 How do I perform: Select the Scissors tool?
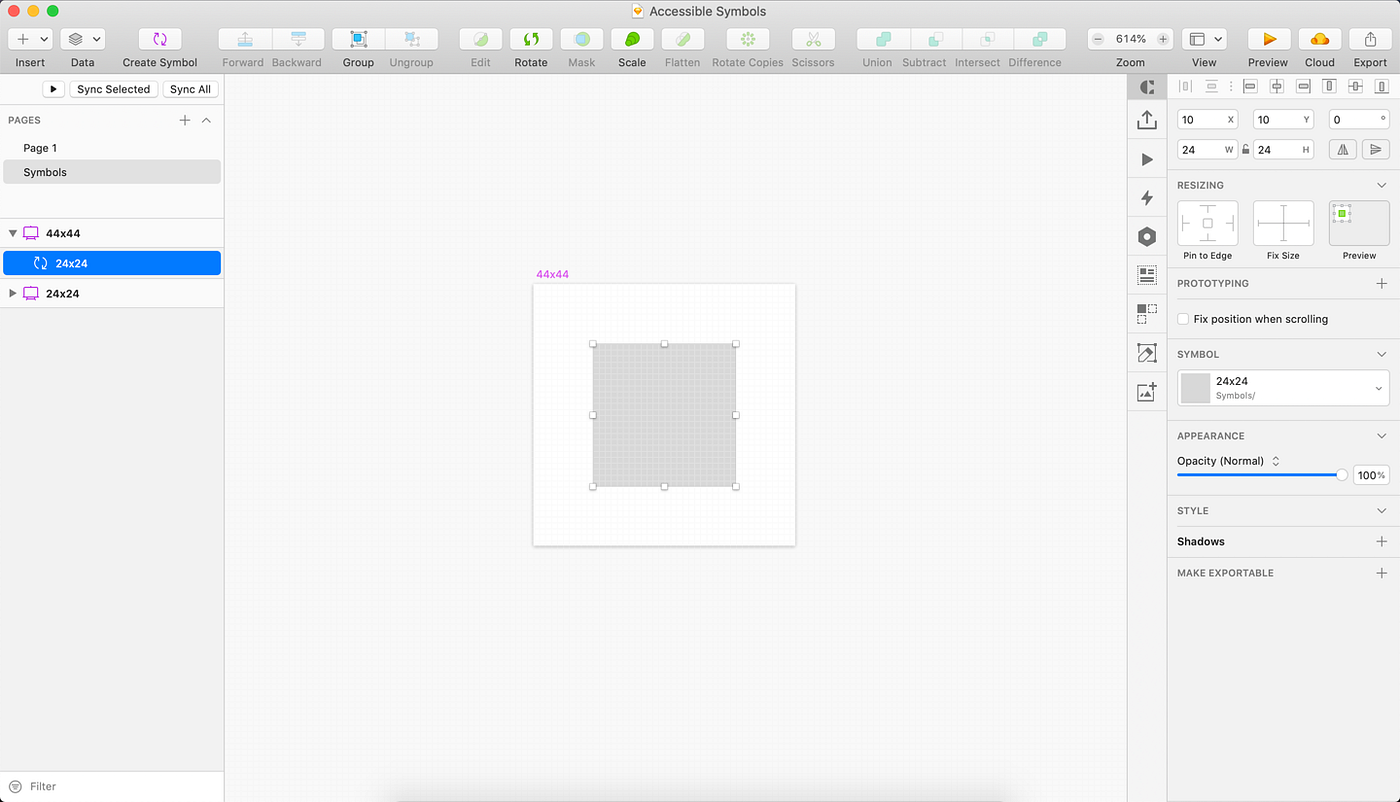812,37
